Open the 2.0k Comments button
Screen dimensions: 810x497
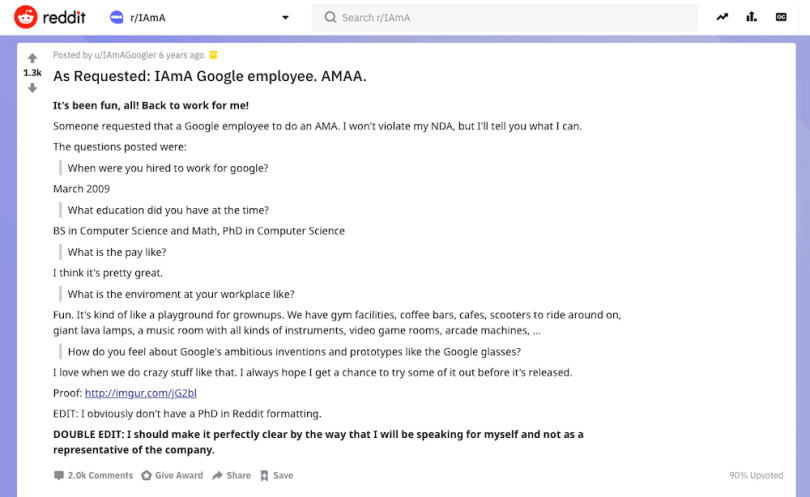click(93, 475)
